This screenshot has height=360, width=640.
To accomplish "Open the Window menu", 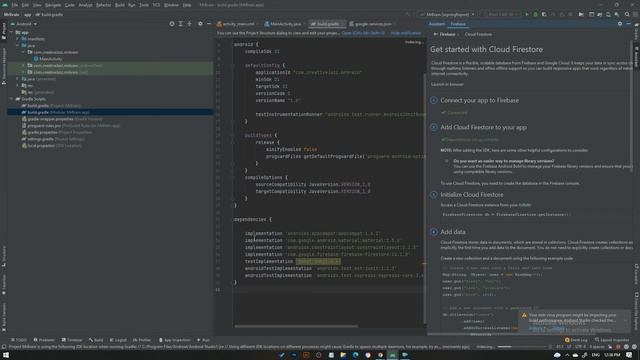I will 171,5.
